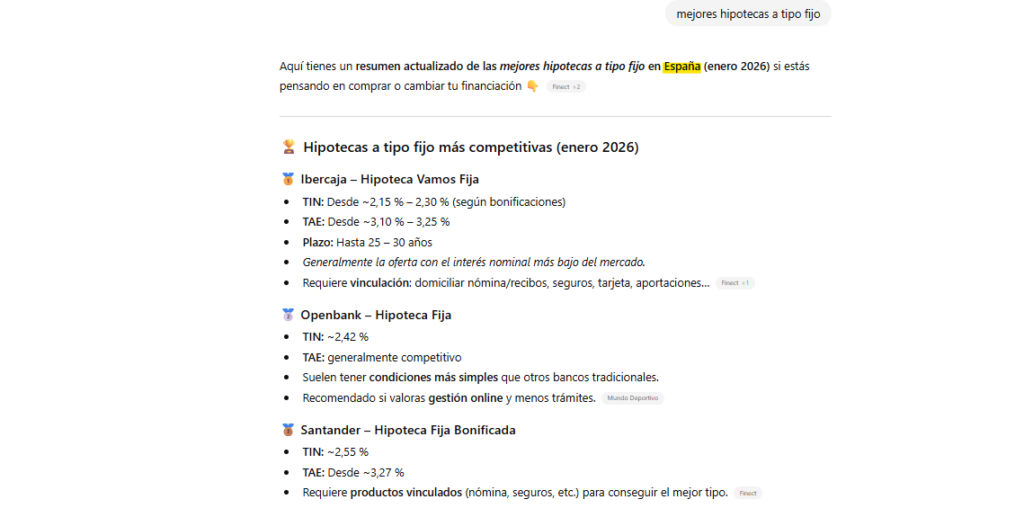Viewport: 1024px width, 517px height.
Task: Open the Finect +1 citation after aportaciones
Action: click(x=735, y=283)
